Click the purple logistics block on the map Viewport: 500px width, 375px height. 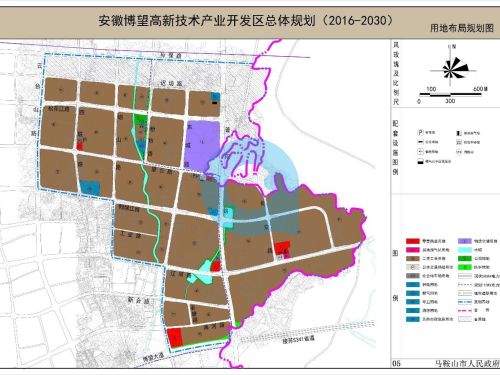[x=202, y=144]
